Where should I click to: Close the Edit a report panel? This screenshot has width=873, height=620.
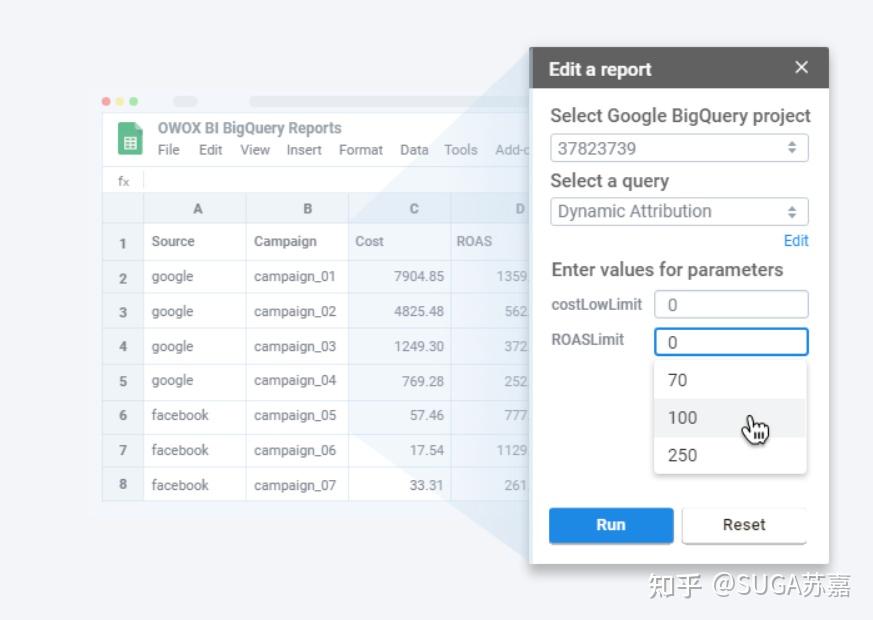801,67
